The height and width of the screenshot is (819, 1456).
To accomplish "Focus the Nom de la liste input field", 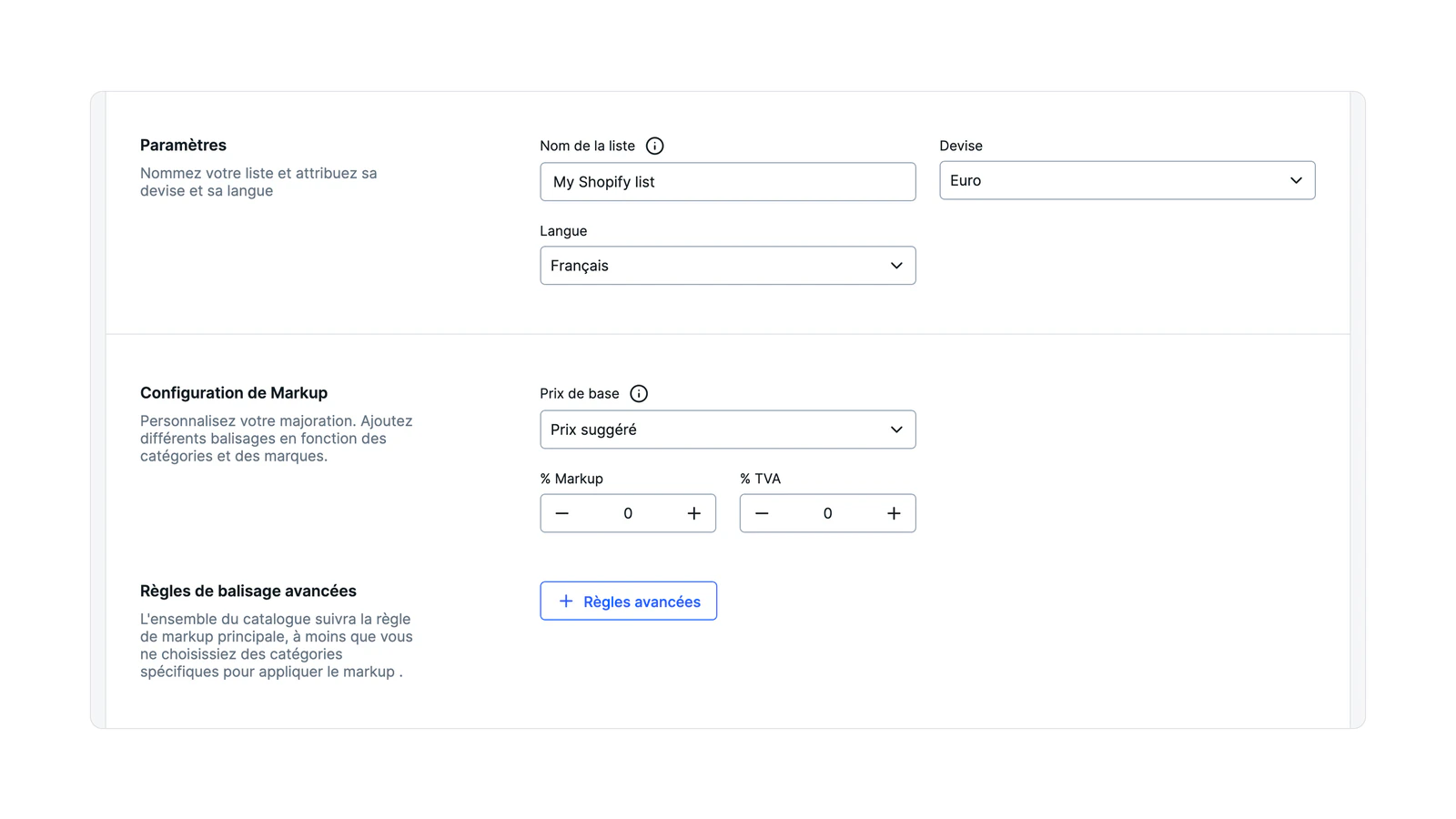I will coord(727,182).
